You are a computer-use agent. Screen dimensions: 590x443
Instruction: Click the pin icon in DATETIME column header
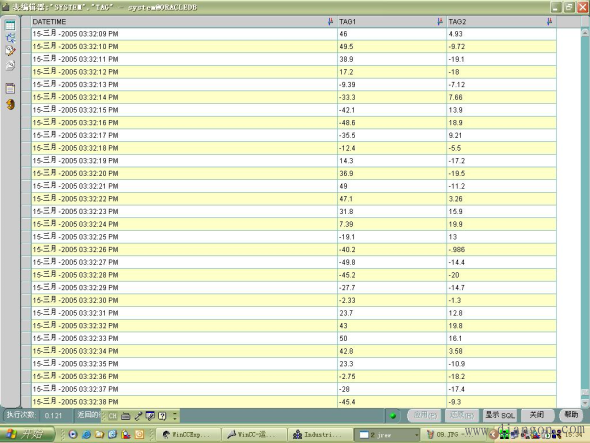click(330, 22)
